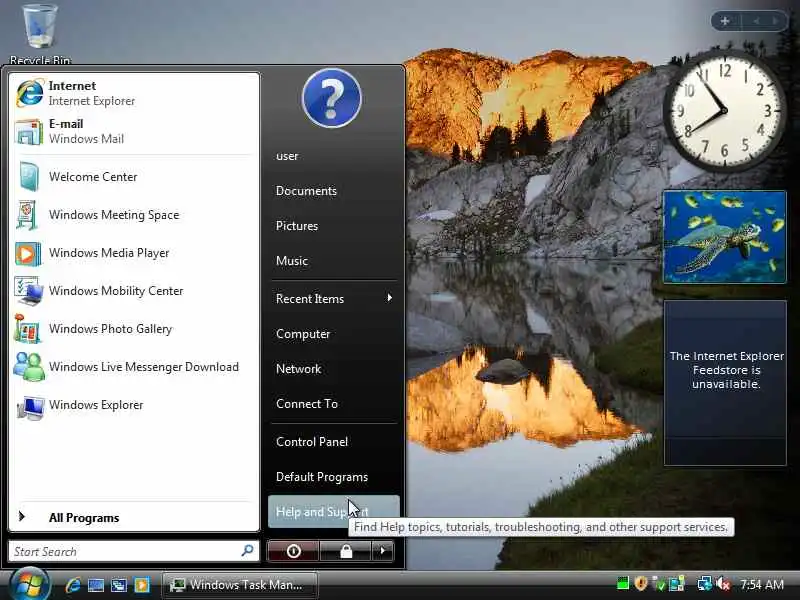The image size is (800, 600).
Task: Click sidebar previous gadgets arrow
Action: click(756, 21)
